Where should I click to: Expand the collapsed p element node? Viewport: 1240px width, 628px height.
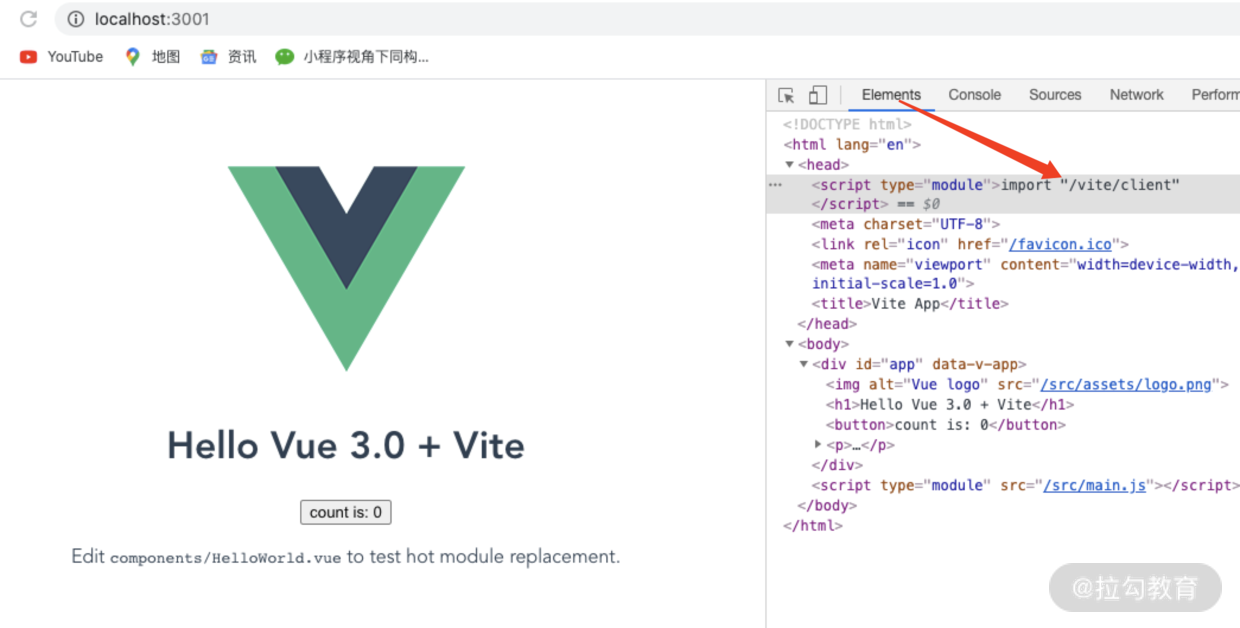tap(818, 445)
